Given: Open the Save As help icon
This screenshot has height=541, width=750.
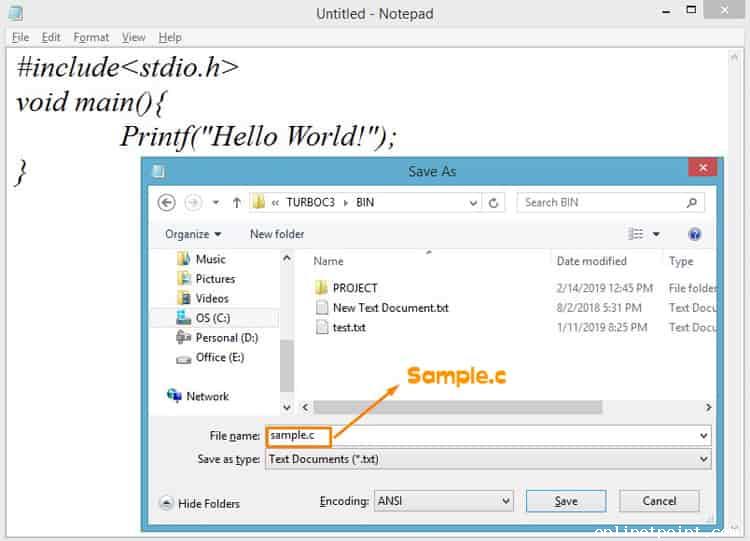Looking at the screenshot, I should click(695, 234).
